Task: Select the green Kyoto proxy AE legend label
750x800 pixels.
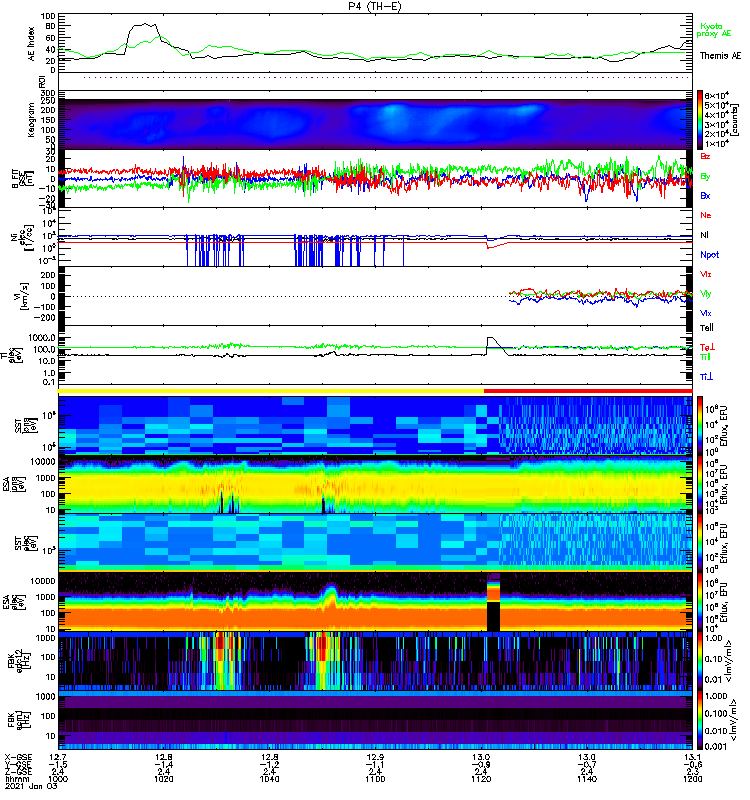Action: [714, 30]
